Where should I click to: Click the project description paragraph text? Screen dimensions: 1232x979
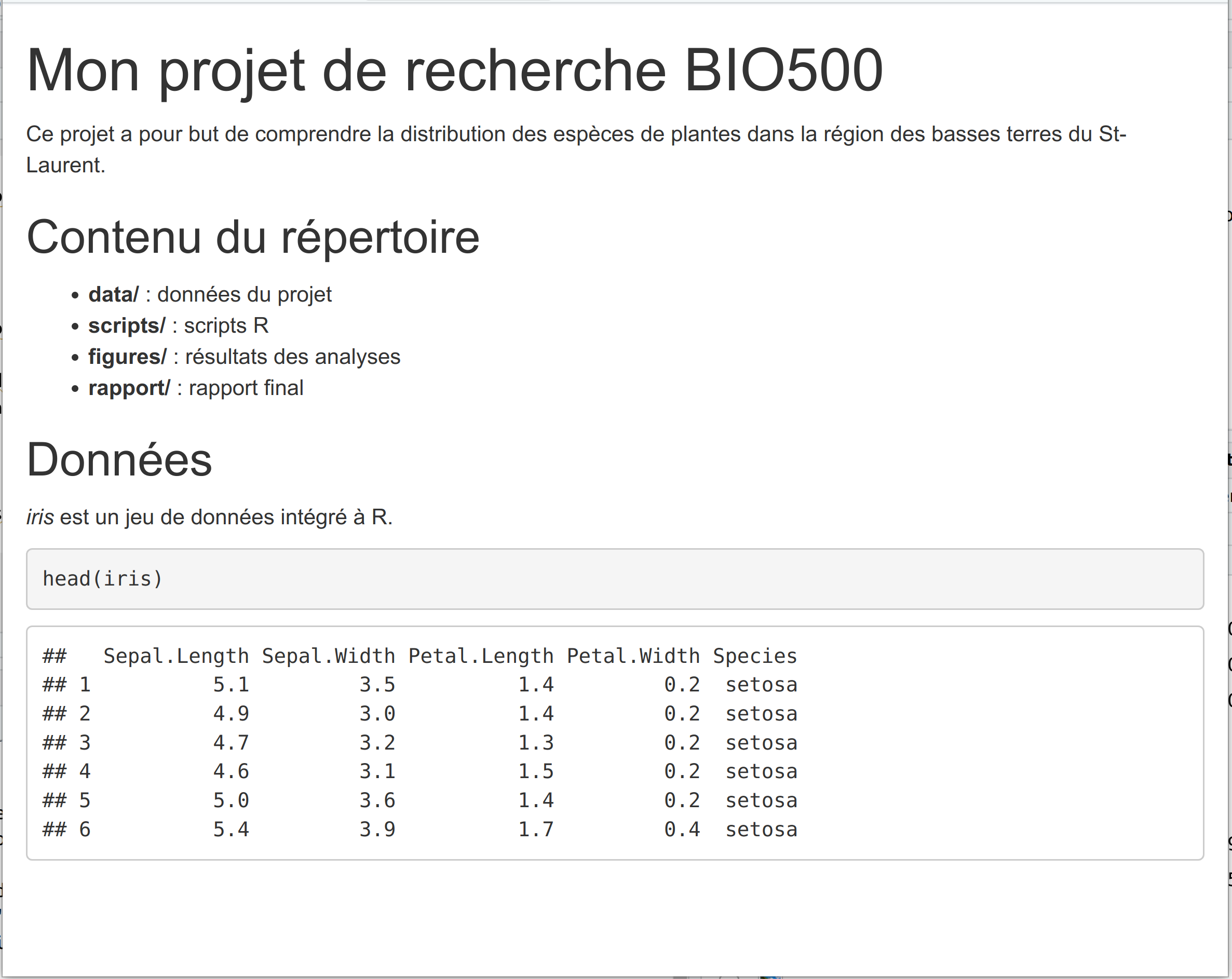click(x=576, y=149)
